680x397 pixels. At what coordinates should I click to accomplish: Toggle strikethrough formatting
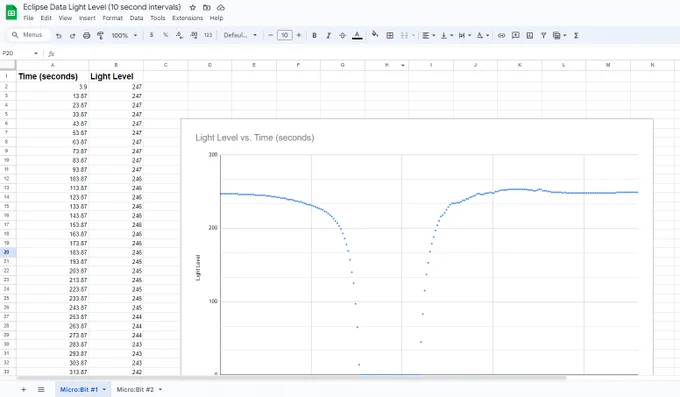pos(342,36)
